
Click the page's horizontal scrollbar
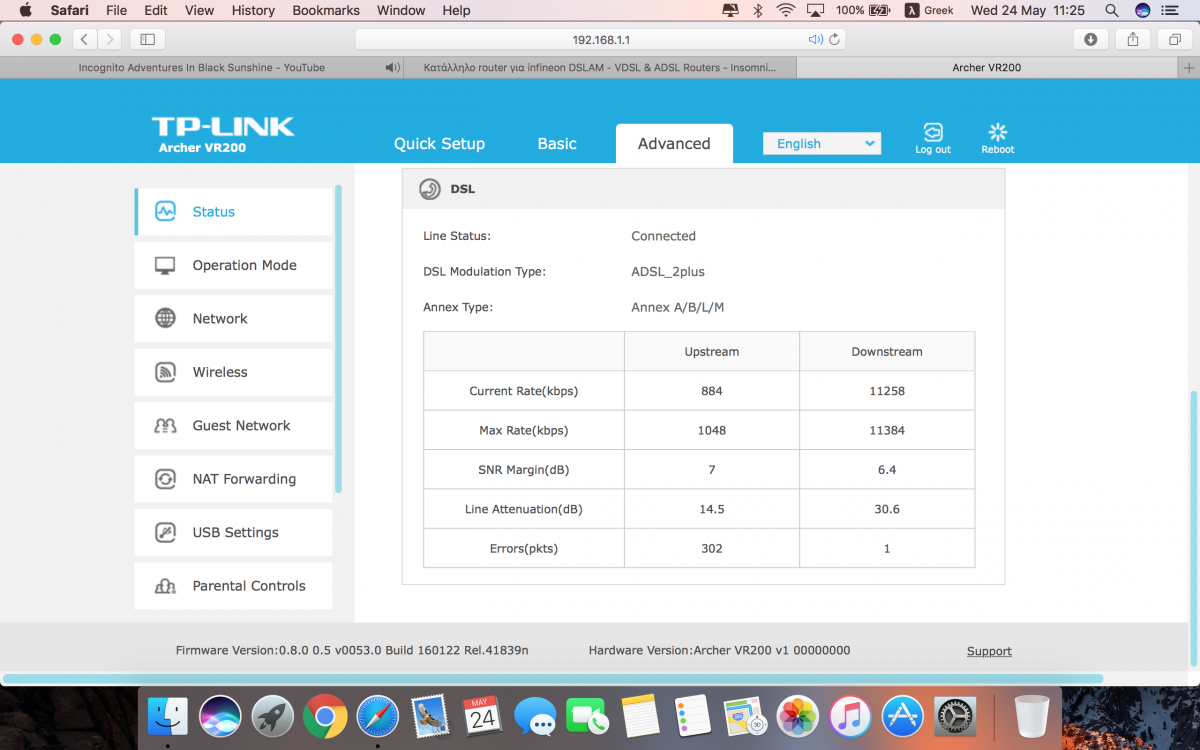click(553, 679)
